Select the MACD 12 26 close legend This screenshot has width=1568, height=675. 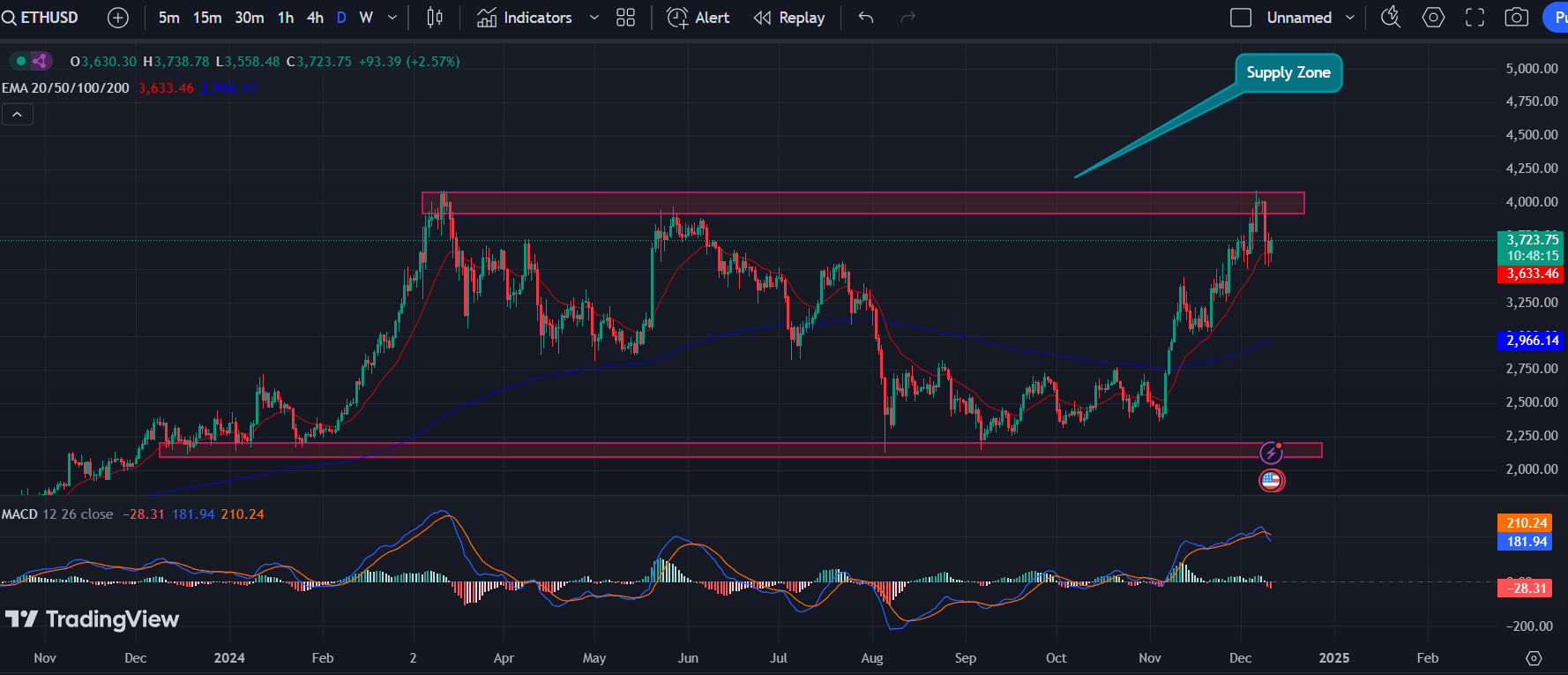[x=57, y=514]
